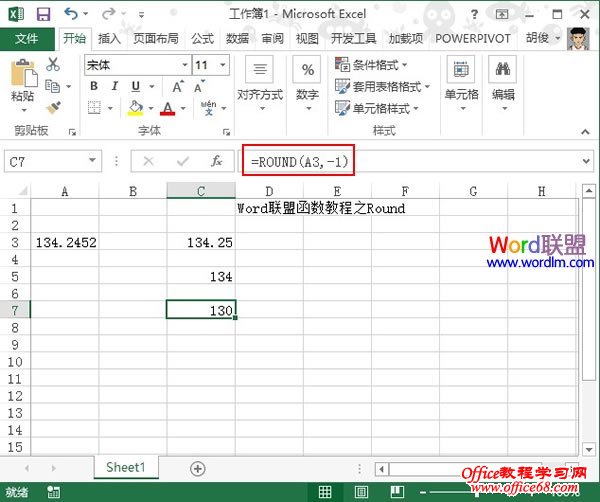Open the font name 宋体 dropdown
This screenshot has height=502, width=600.
click(185, 65)
